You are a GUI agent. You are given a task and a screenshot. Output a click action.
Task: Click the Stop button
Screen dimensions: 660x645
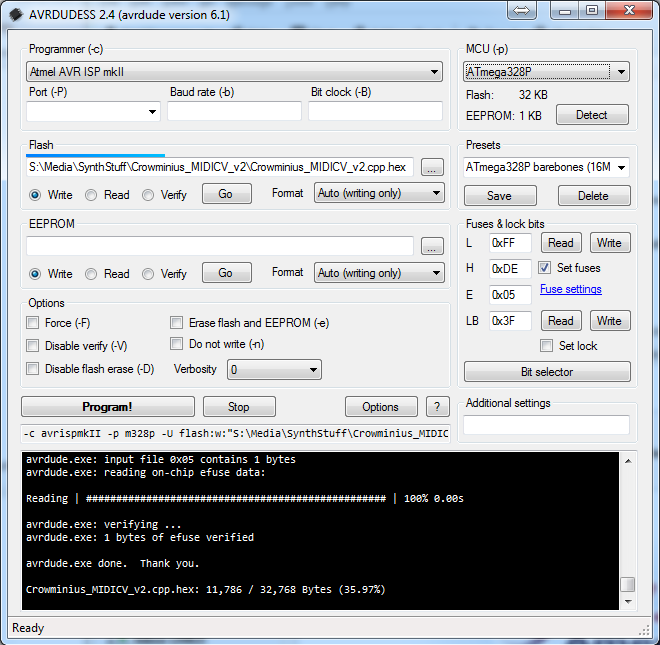[239, 407]
